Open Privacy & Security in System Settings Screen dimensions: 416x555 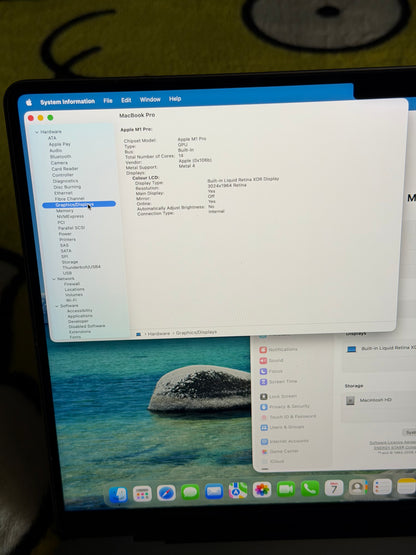pos(285,407)
